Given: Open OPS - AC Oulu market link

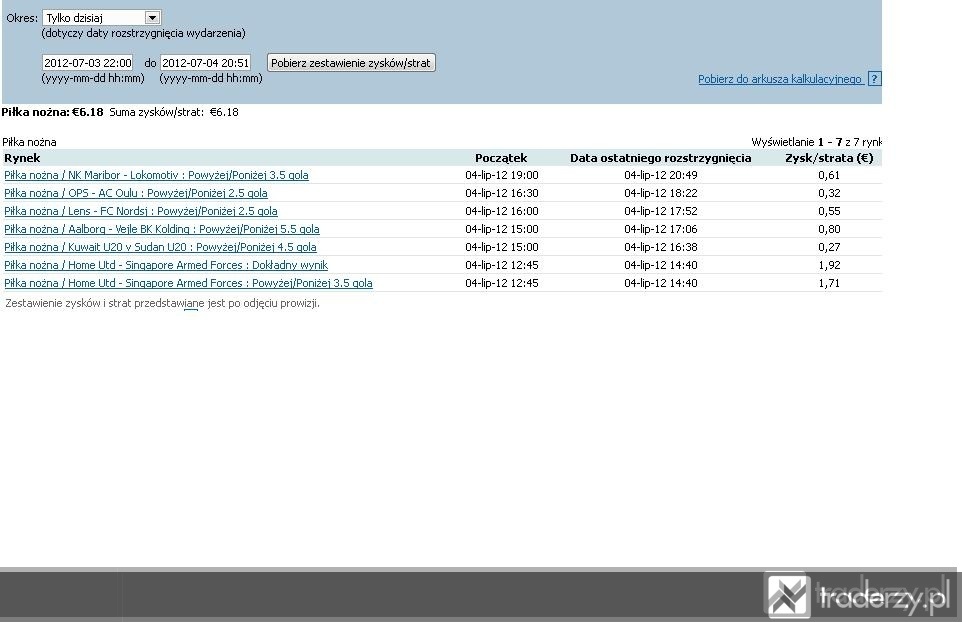Looking at the screenshot, I should pyautogui.click(x=136, y=193).
